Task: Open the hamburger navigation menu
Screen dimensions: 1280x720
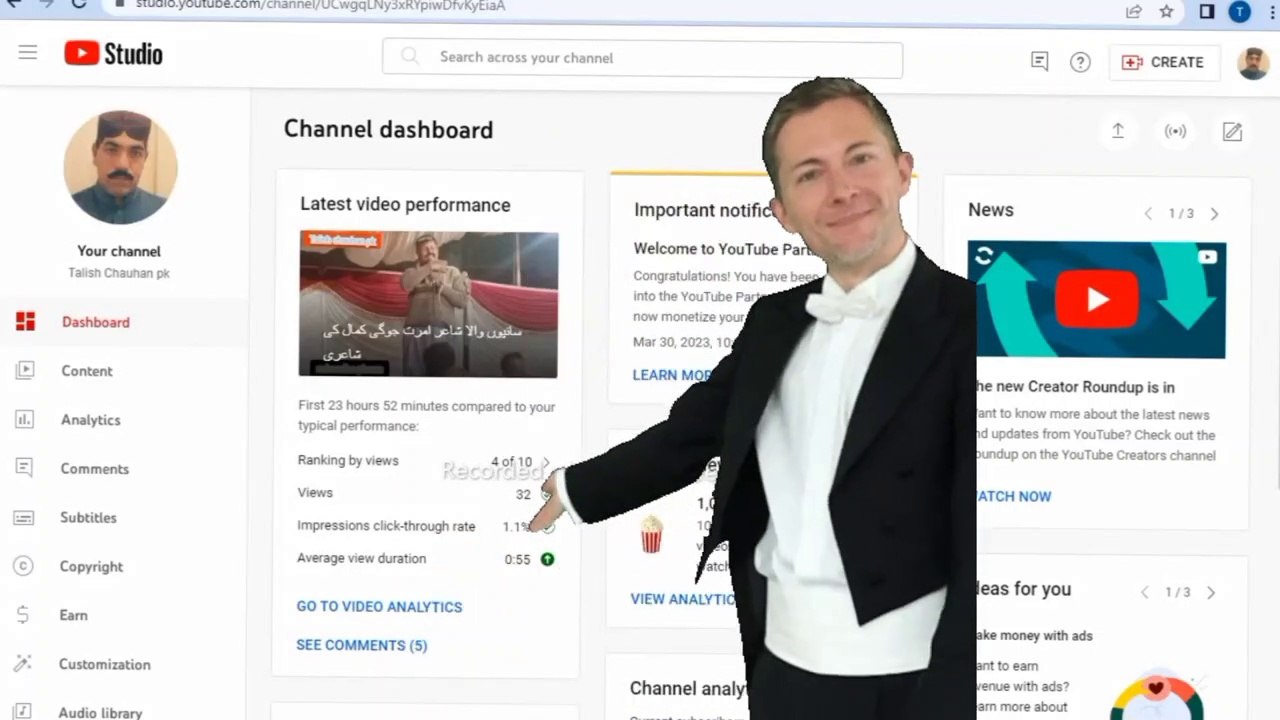Action: click(28, 53)
